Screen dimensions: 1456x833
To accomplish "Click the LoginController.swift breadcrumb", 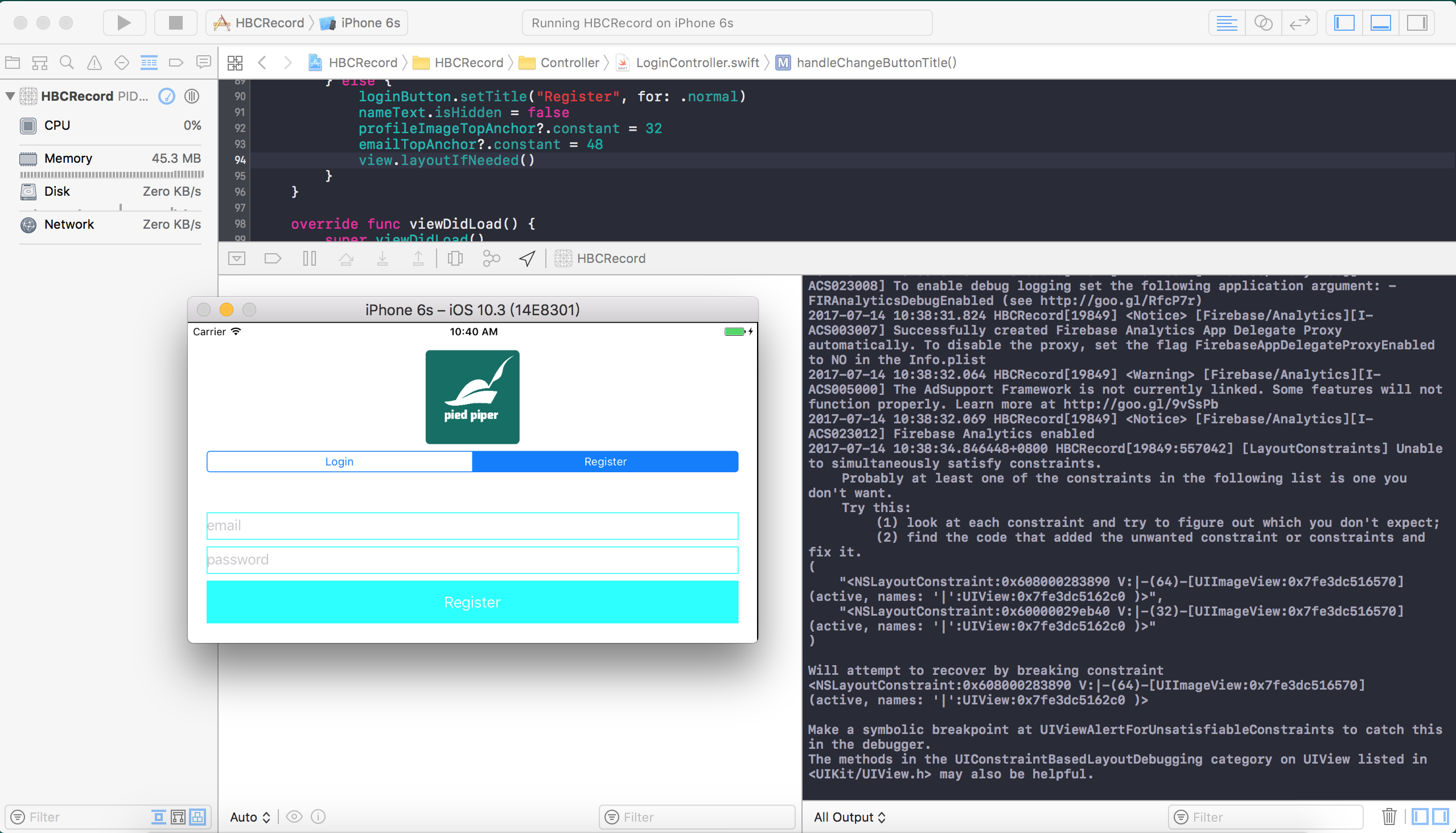I will click(697, 63).
